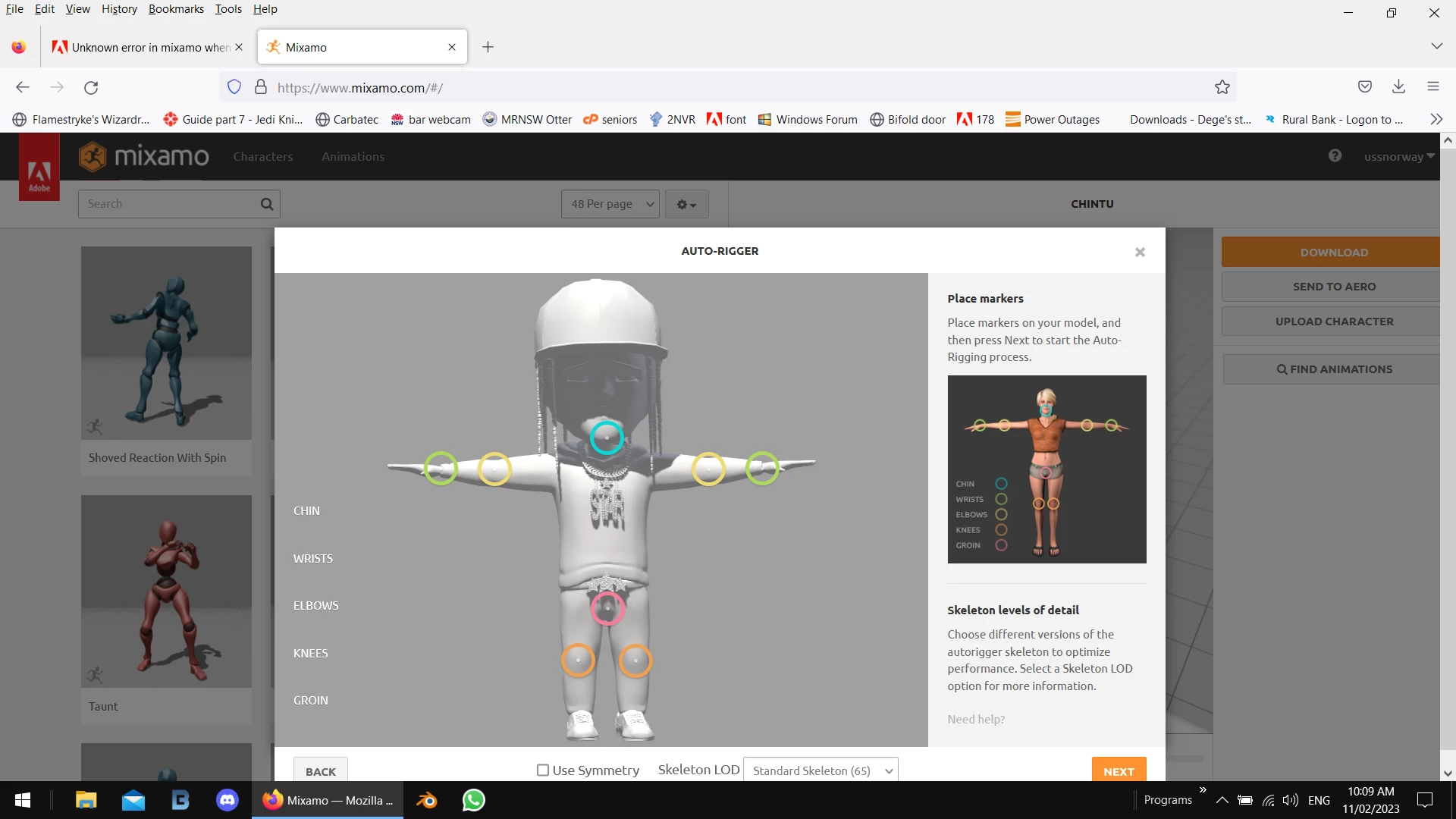Launch Blender from the taskbar
The width and height of the screenshot is (1456, 819).
(x=427, y=800)
